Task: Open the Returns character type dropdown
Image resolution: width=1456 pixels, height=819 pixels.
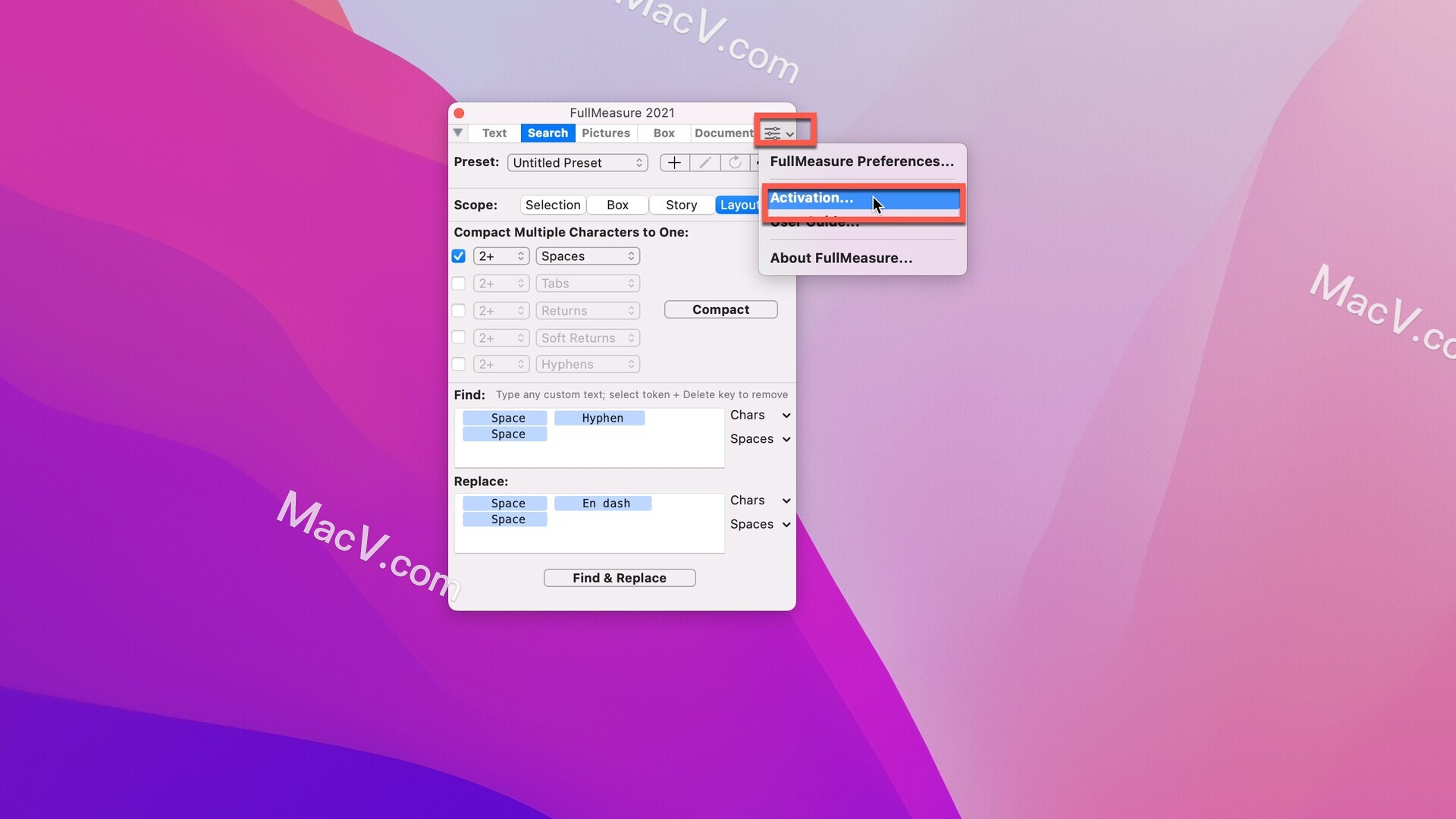Action: (x=588, y=311)
